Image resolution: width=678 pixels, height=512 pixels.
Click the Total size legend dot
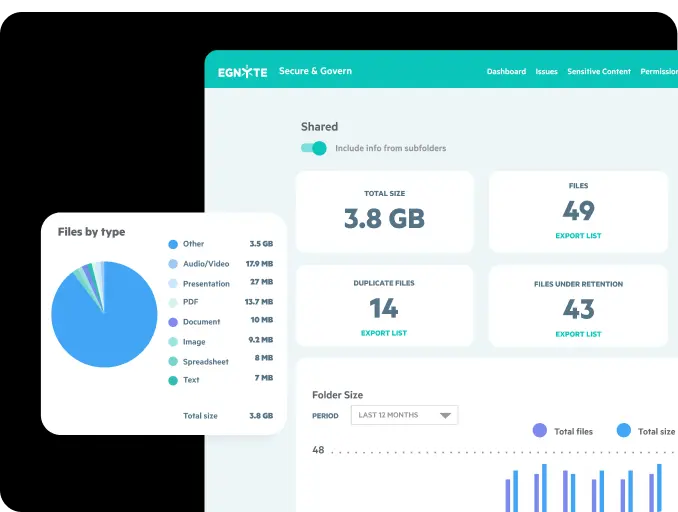coord(624,430)
